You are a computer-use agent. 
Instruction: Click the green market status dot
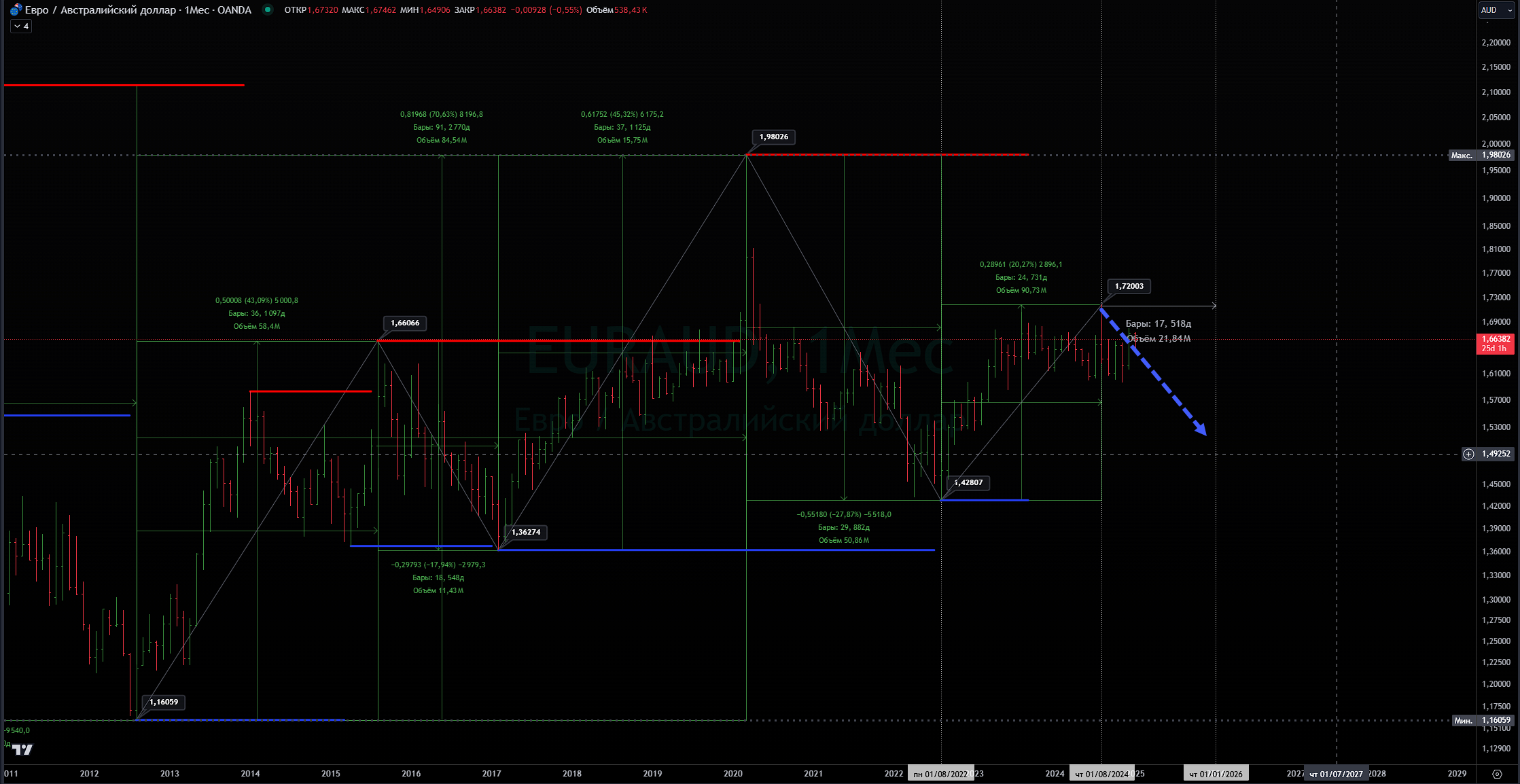click(x=268, y=10)
